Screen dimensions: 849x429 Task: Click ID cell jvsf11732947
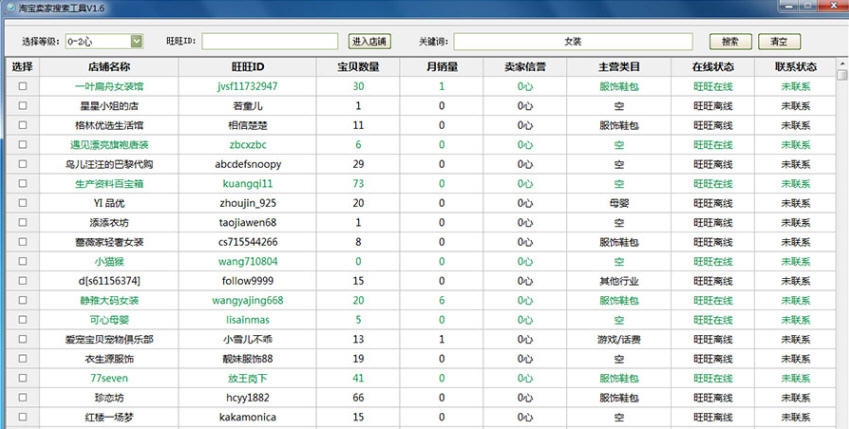248,86
